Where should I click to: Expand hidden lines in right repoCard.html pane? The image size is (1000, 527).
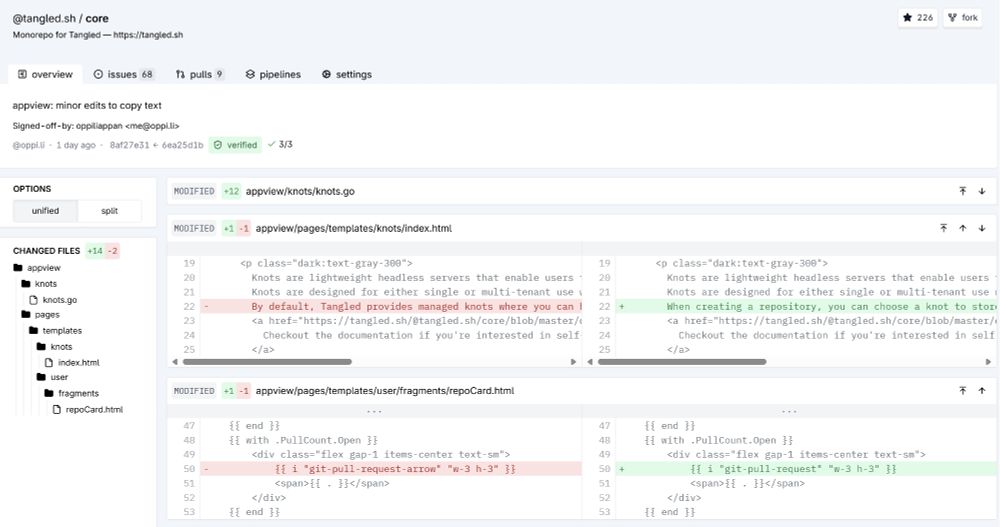point(789,411)
